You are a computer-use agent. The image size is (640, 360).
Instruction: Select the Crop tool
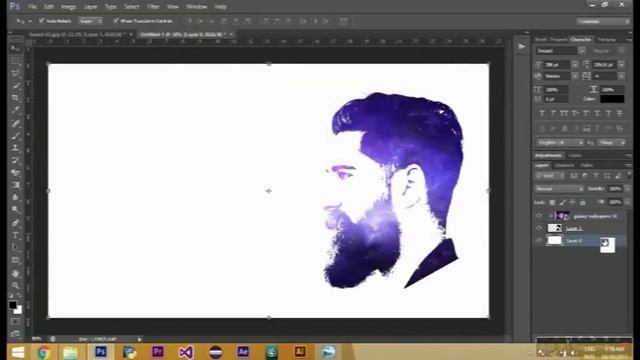16,98
